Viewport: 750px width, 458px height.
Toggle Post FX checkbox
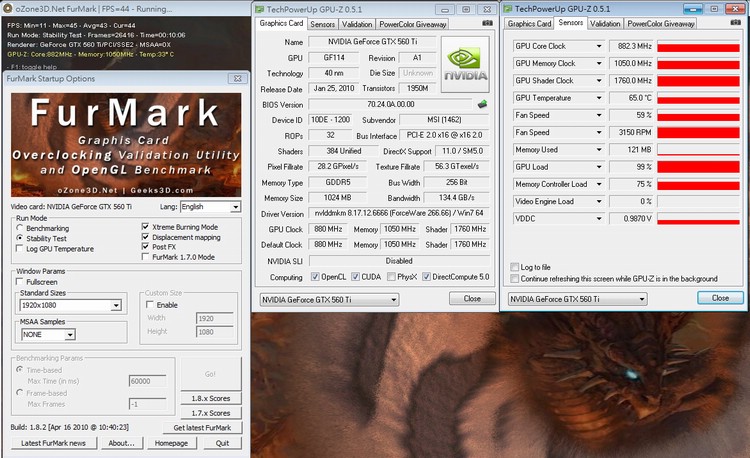(145, 246)
